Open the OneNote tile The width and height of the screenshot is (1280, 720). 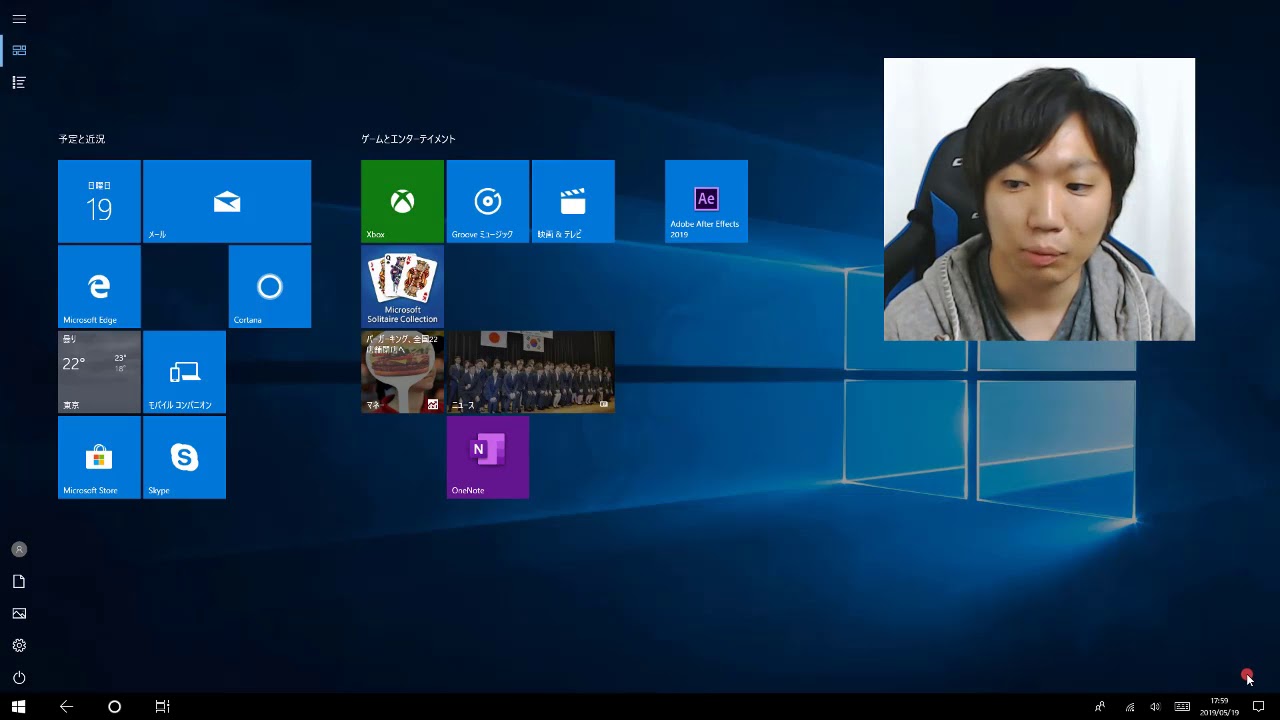click(x=487, y=457)
